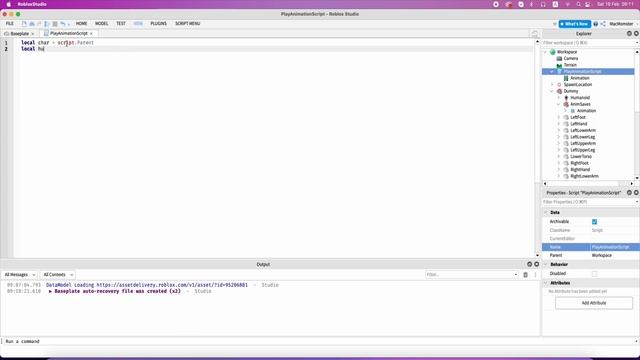
Task: Expand the SpawnLocation node
Action: pos(552,84)
